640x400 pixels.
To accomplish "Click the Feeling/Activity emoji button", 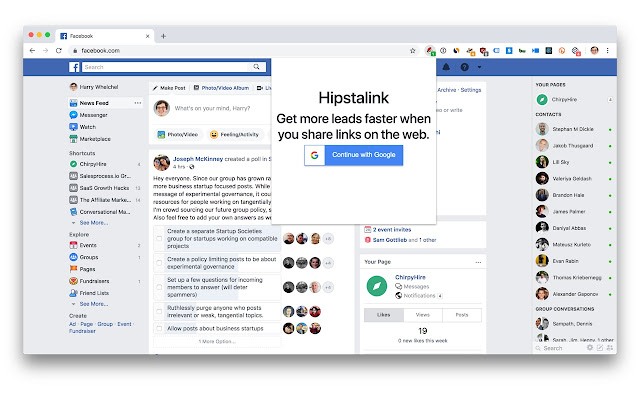I will tap(234, 134).
